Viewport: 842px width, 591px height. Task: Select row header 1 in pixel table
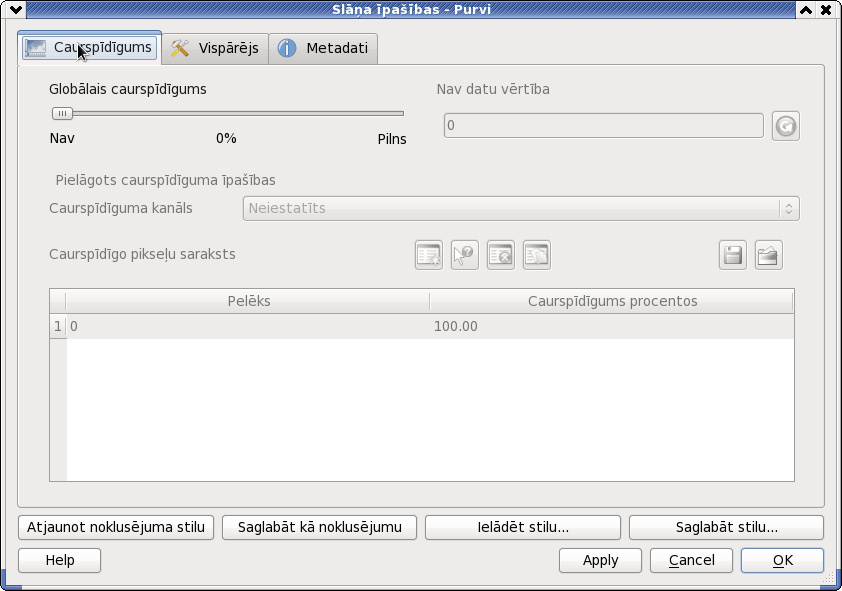58,326
